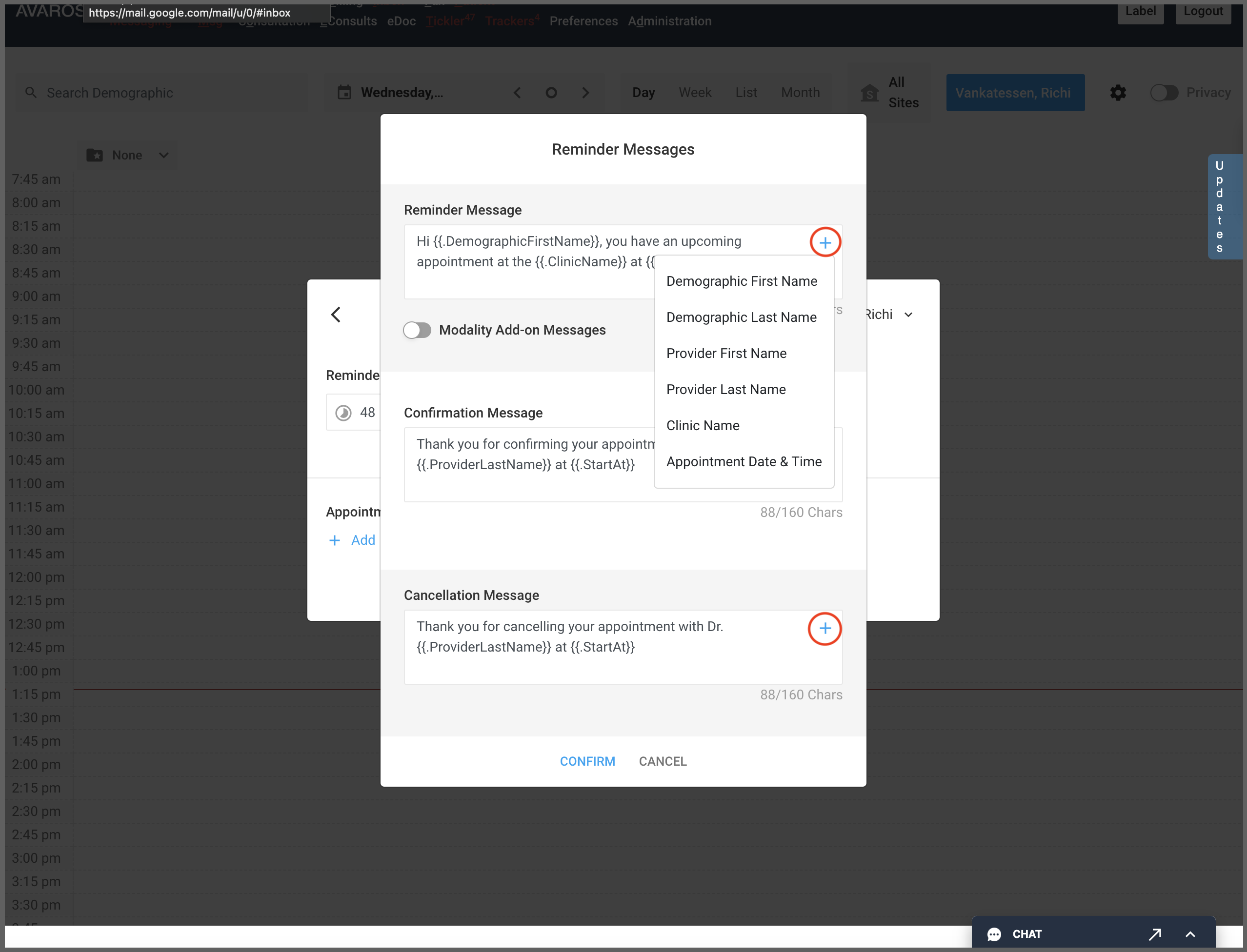Screen dimensions: 1247x952
Task: Click the search magnifier icon
Action: tap(31, 92)
